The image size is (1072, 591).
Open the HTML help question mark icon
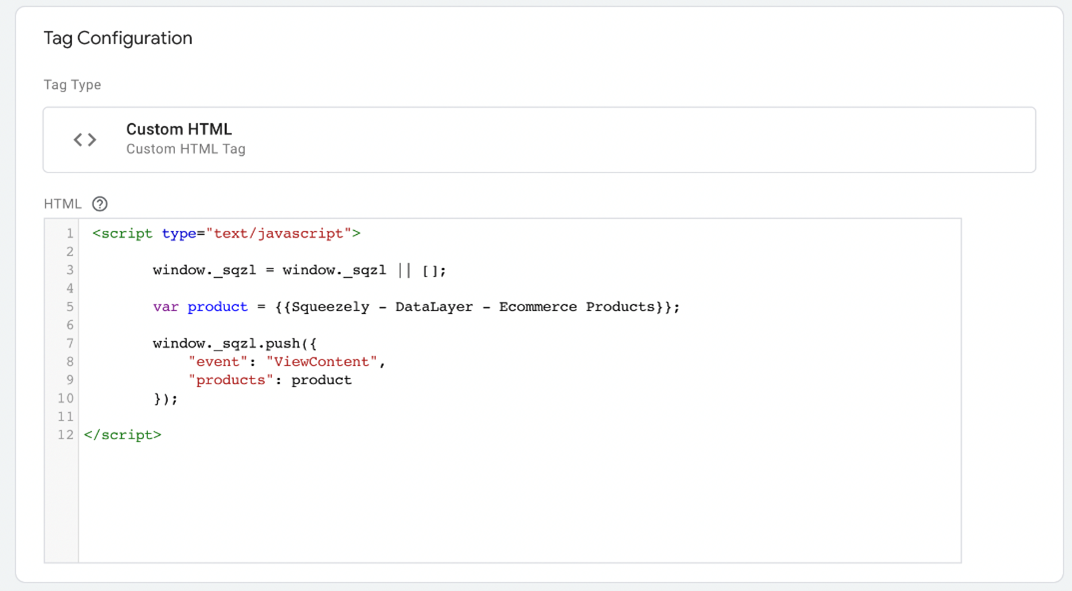coord(100,204)
